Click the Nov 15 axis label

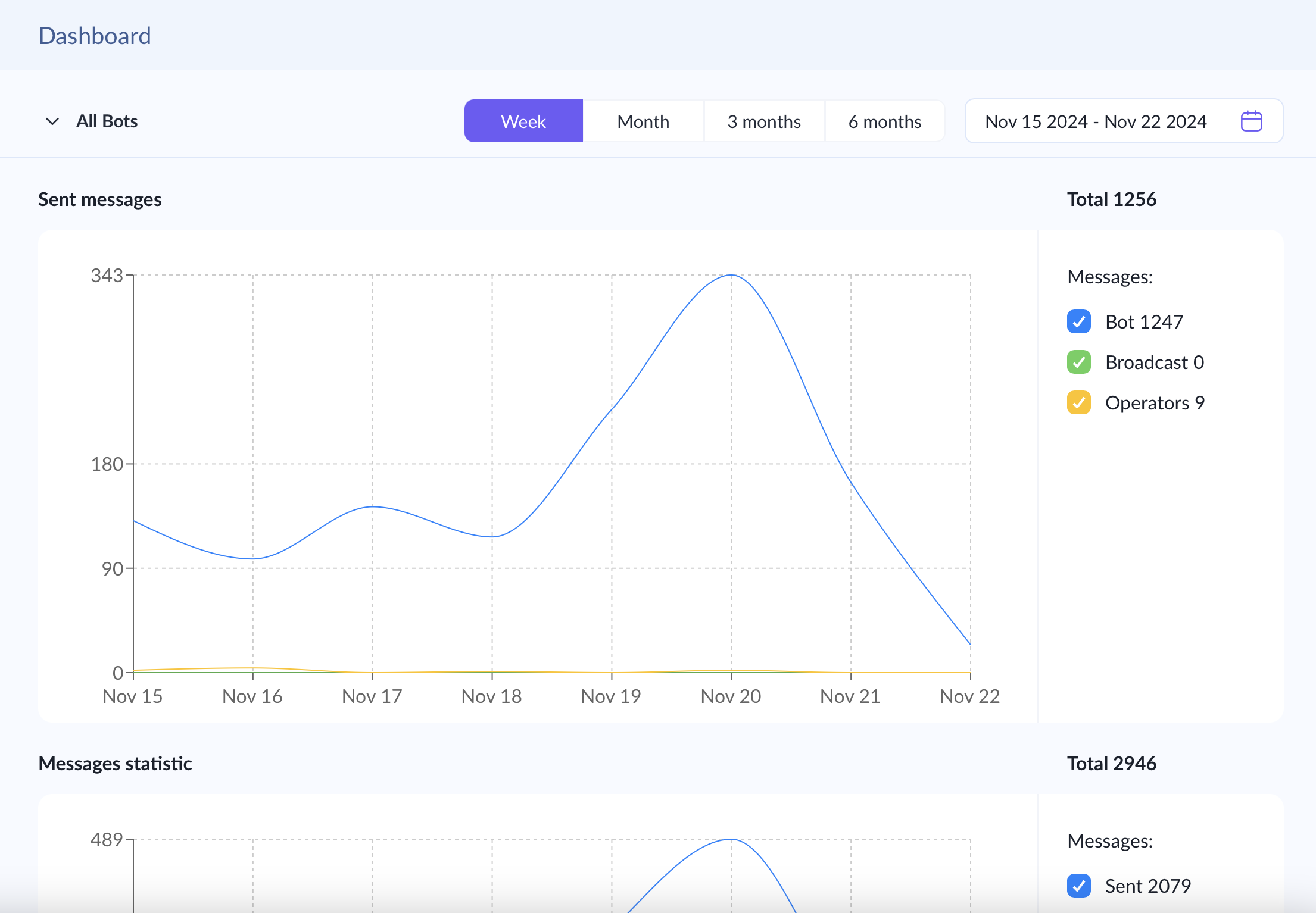[x=133, y=696]
